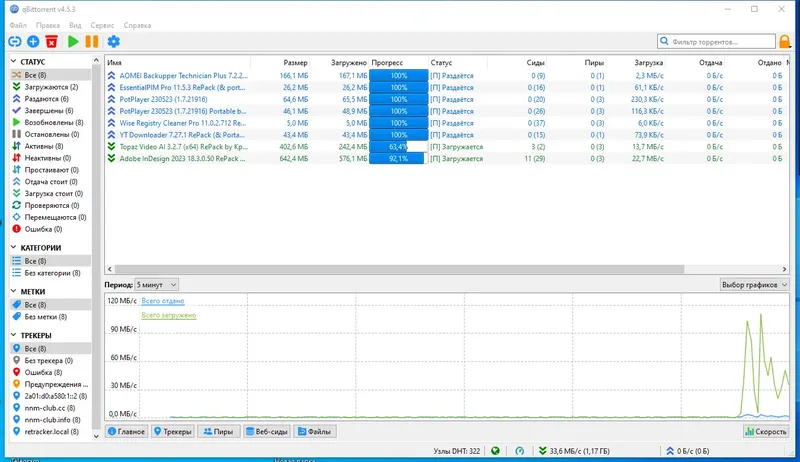
Task: Click the add torrent link toolbar icon
Action: tap(15, 42)
